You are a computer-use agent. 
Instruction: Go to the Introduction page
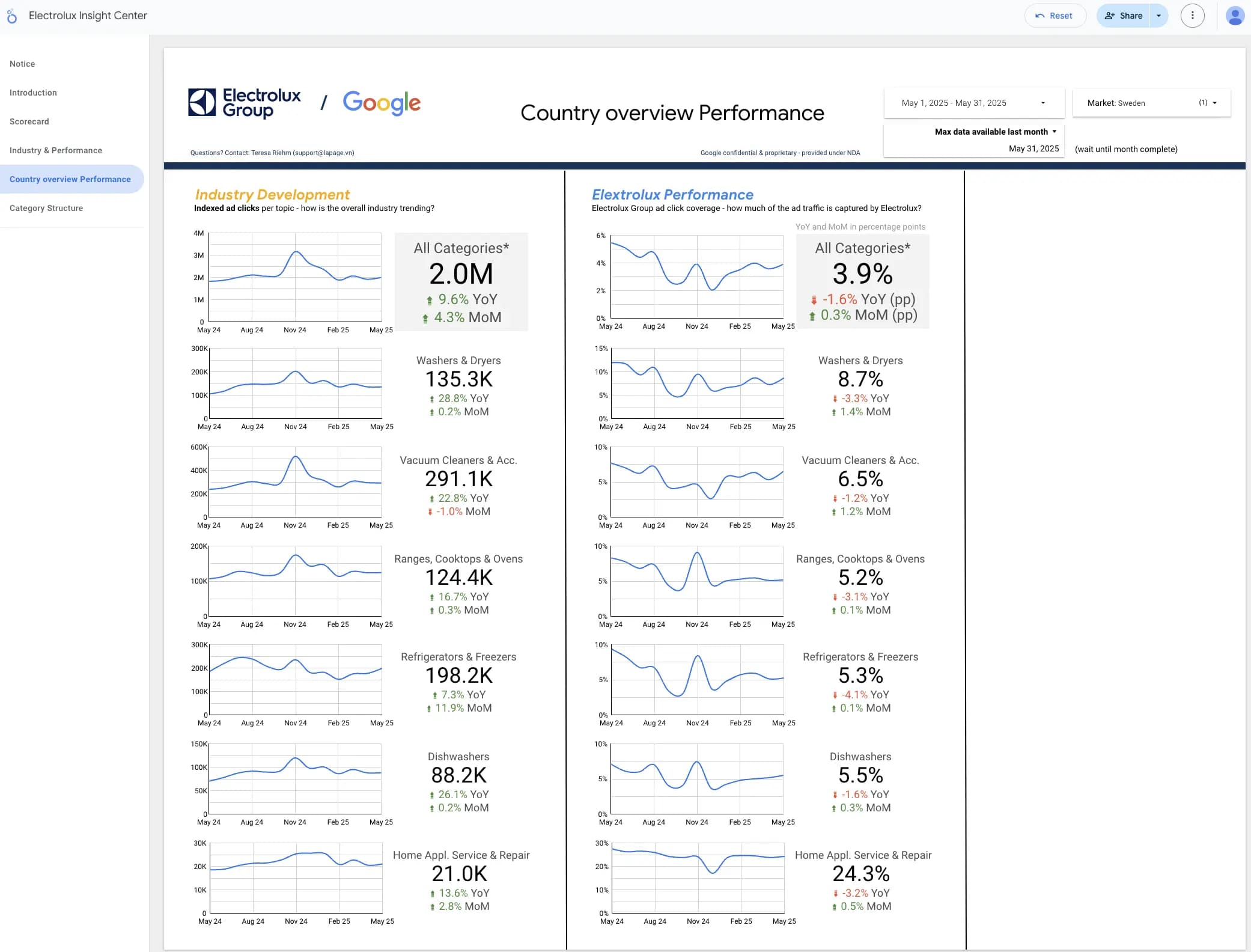coord(33,93)
